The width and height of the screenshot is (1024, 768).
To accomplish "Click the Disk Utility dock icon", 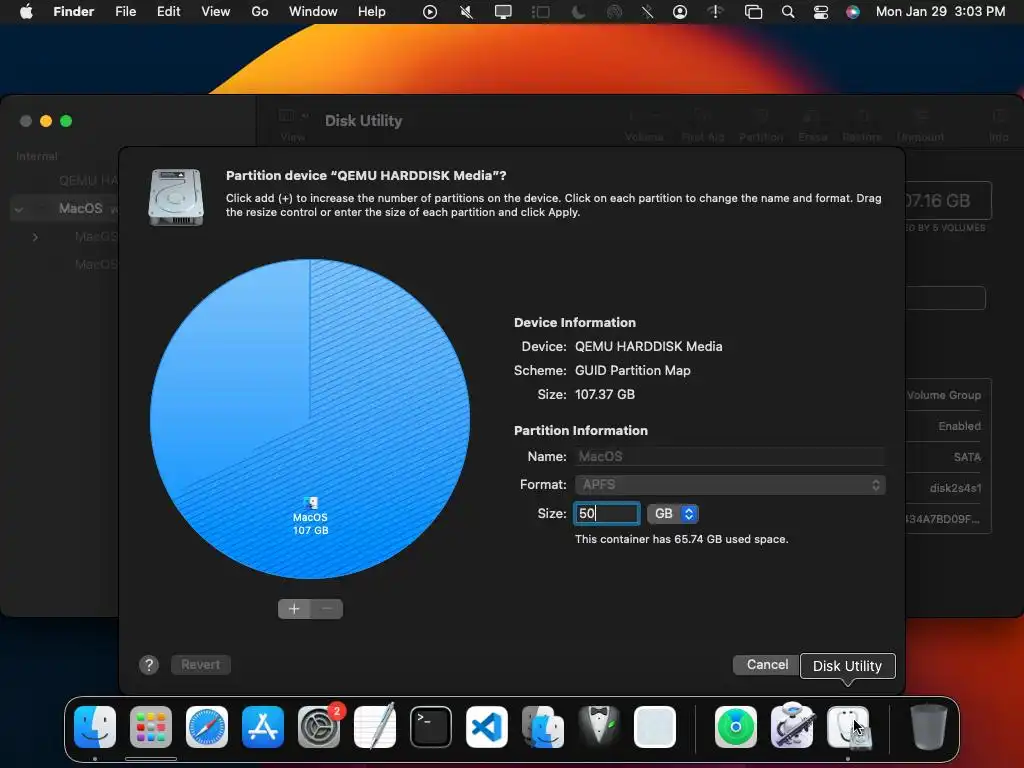I will pyautogui.click(x=848, y=727).
